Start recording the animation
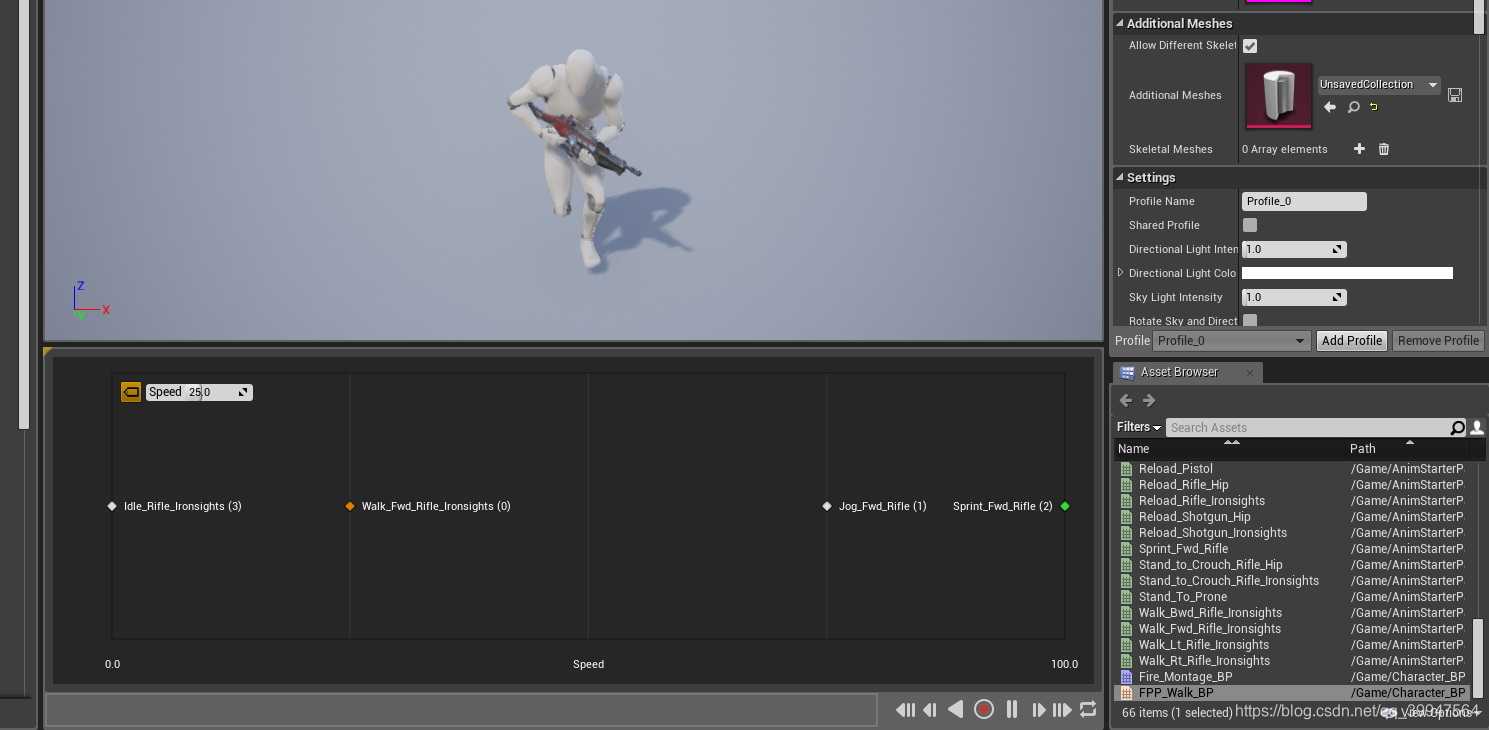 point(984,709)
